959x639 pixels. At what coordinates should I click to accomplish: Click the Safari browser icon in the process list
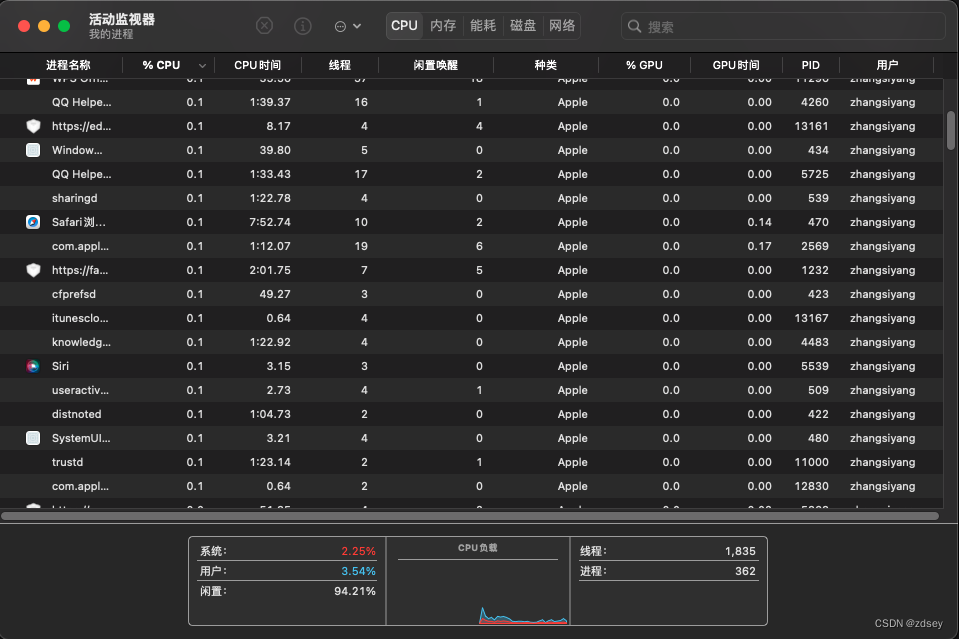33,222
